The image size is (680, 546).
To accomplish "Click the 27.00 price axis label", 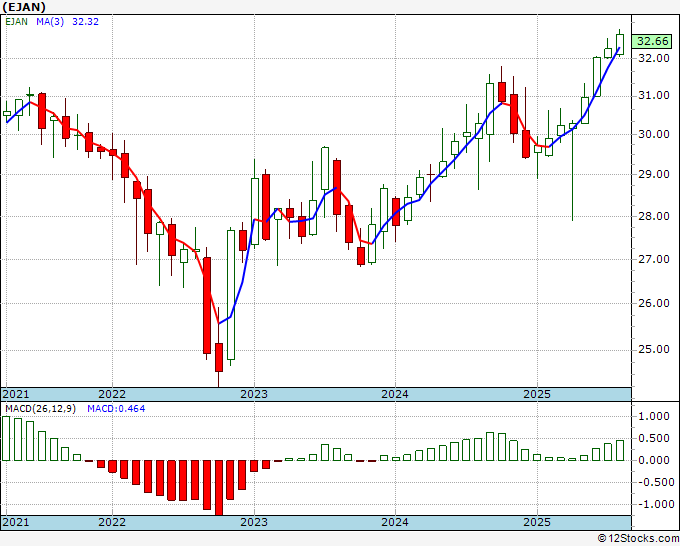I will click(x=654, y=259).
